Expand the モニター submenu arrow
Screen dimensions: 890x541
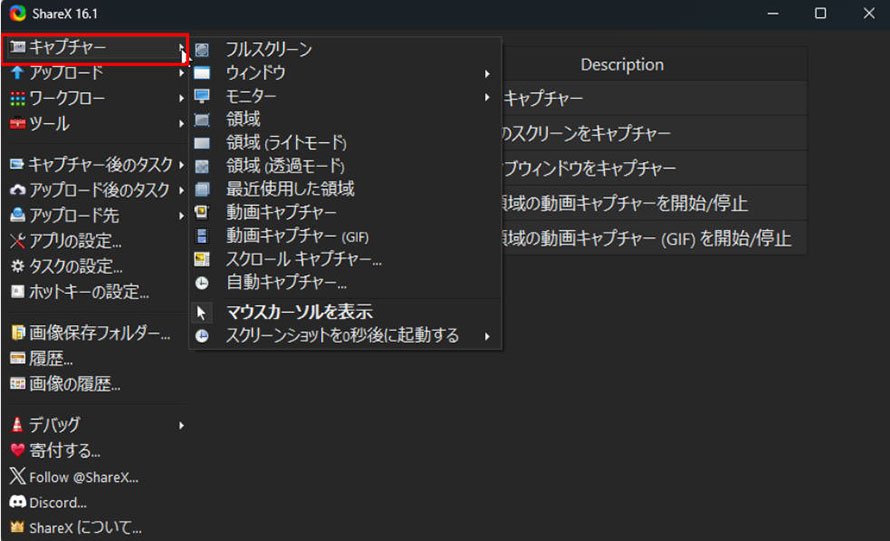[x=487, y=97]
